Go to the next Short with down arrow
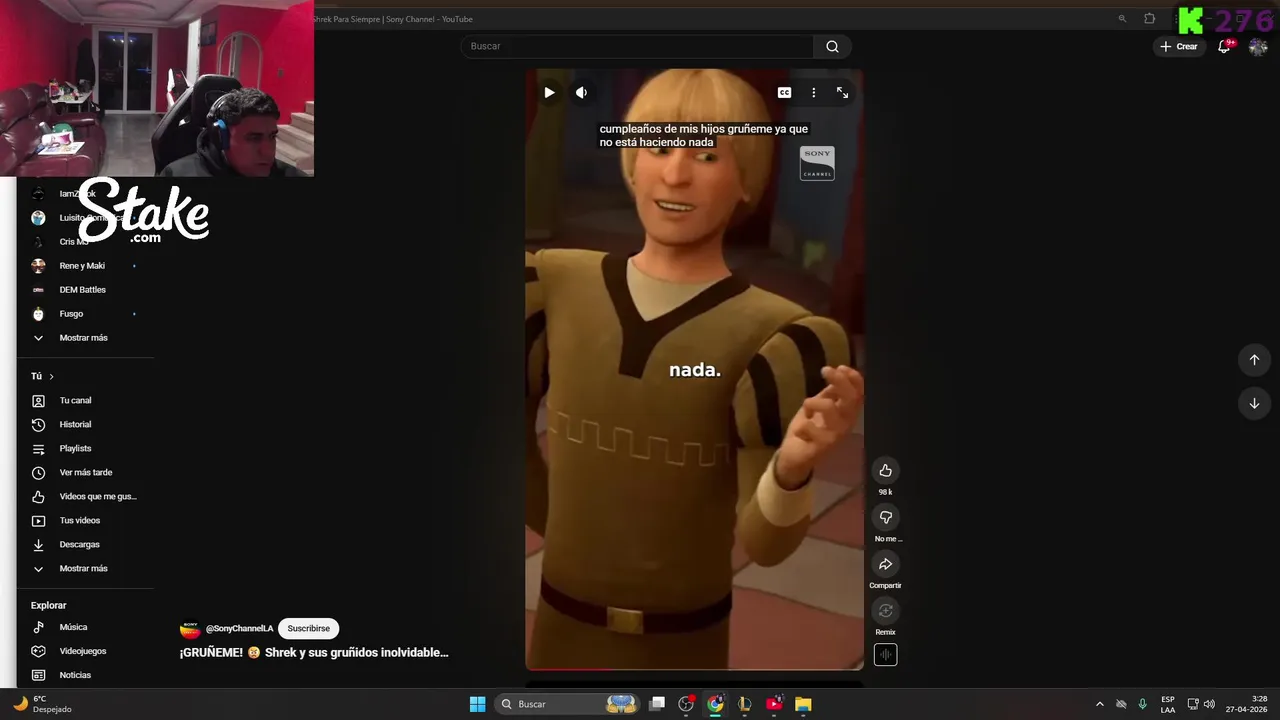This screenshot has width=1280, height=720. coord(1254,403)
